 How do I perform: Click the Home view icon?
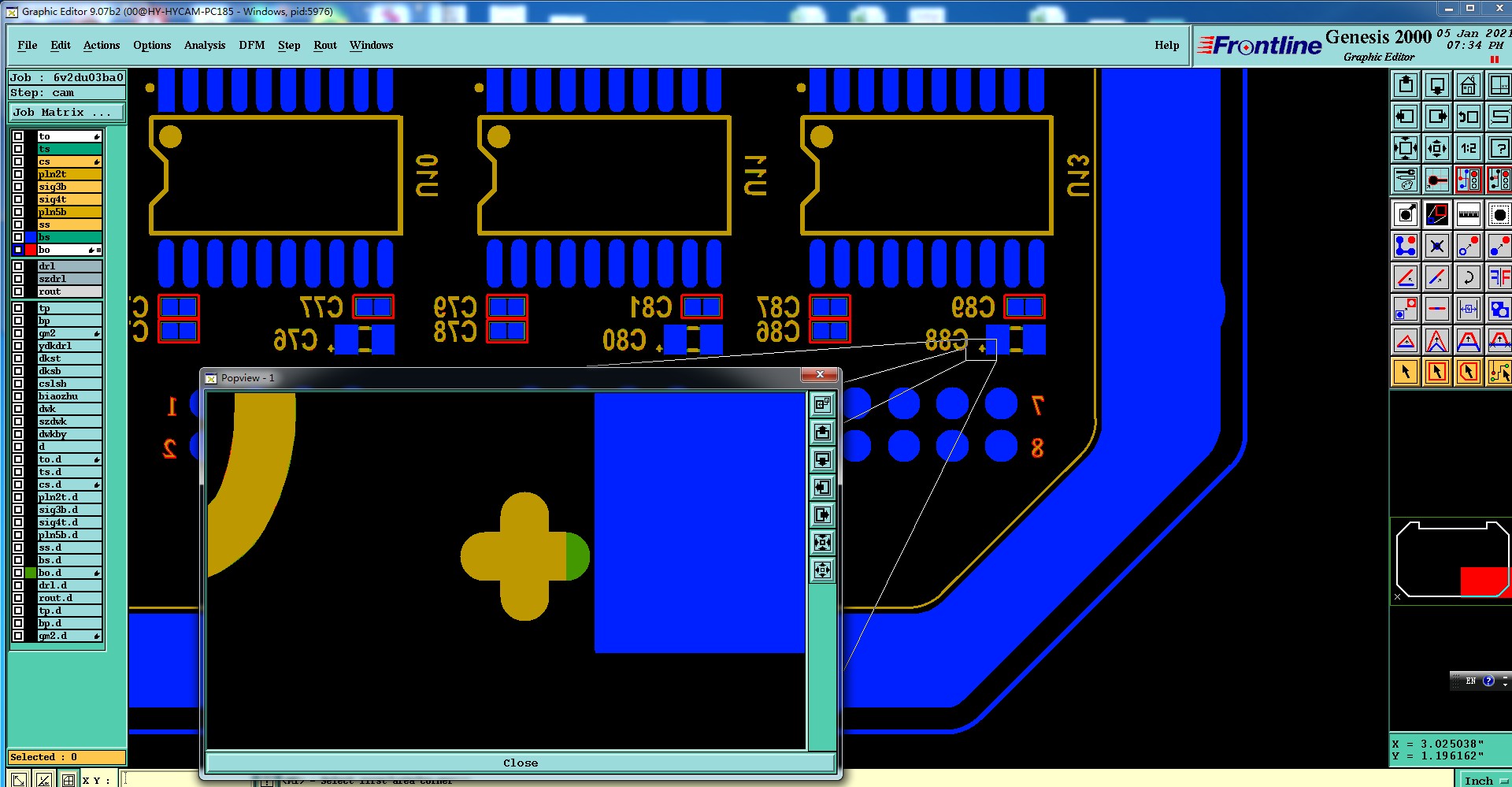click(x=1468, y=85)
